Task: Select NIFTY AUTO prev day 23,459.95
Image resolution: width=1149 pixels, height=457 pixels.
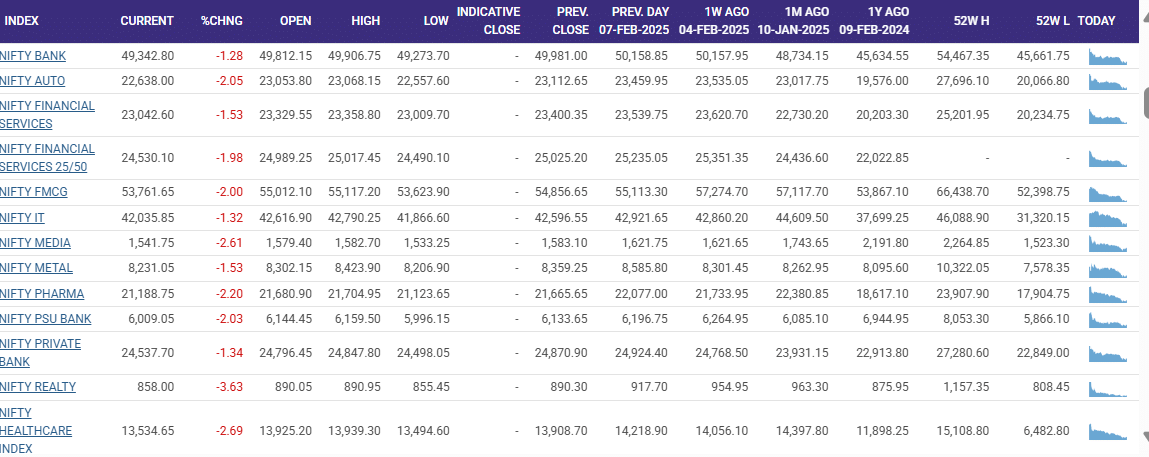Action: (x=641, y=81)
